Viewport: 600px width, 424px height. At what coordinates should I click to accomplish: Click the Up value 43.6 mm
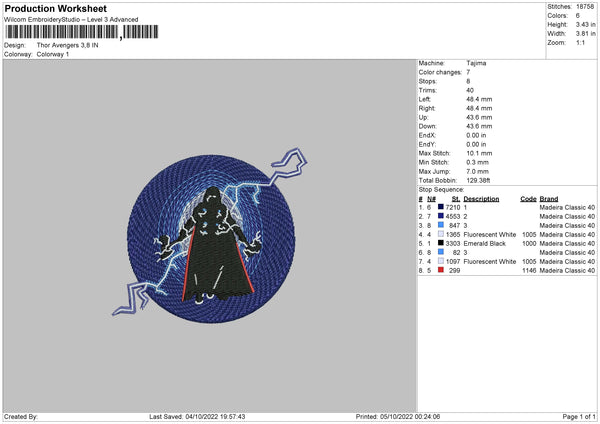[x=479, y=117]
